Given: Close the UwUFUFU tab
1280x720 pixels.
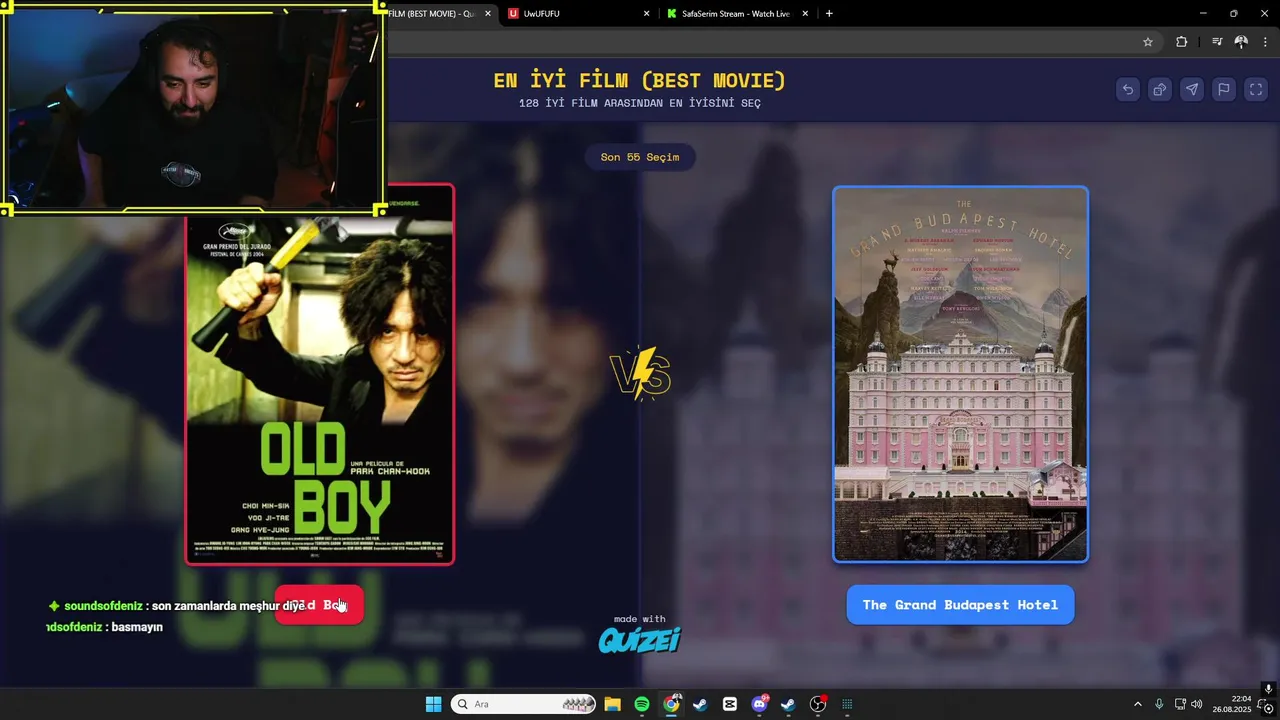Looking at the screenshot, I should (646, 14).
